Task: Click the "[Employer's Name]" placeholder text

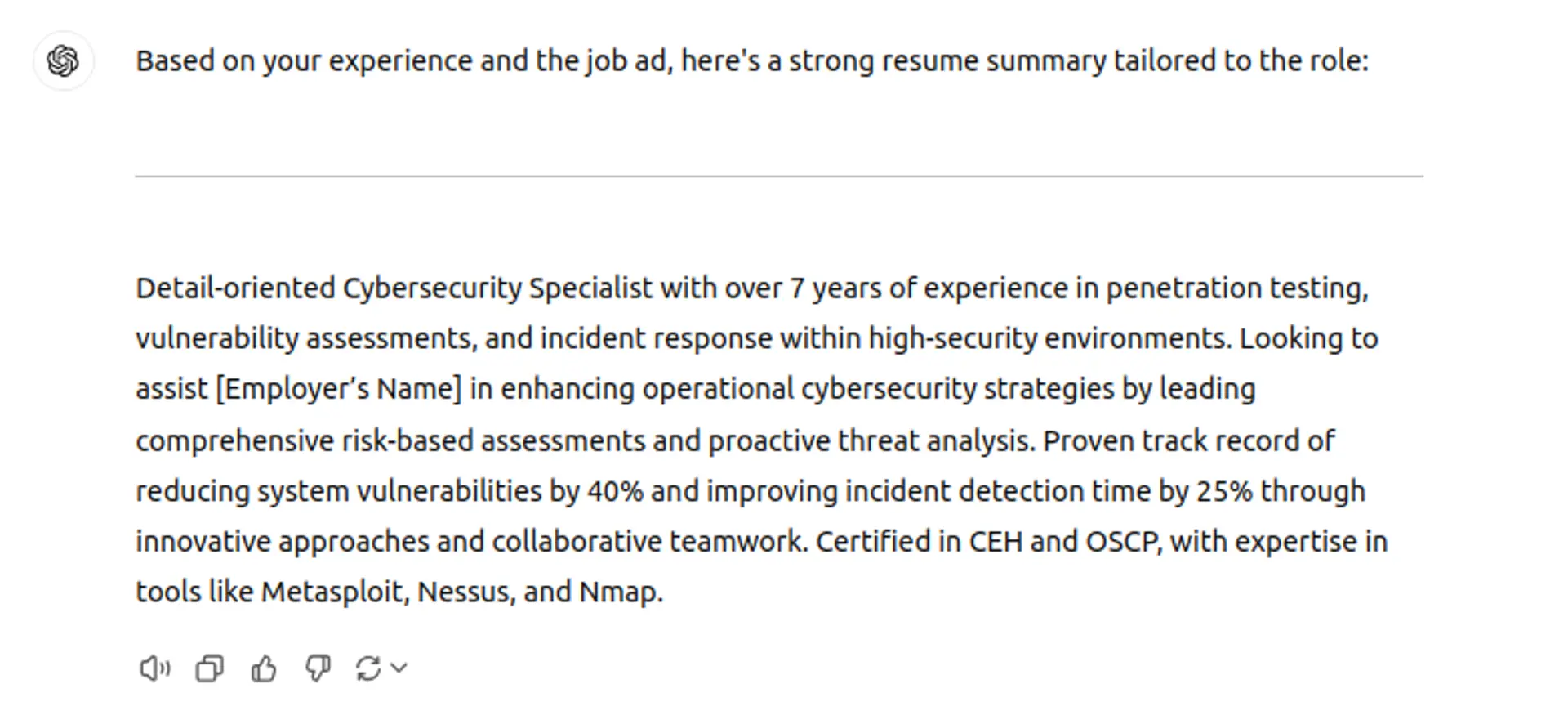Action: click(x=339, y=389)
